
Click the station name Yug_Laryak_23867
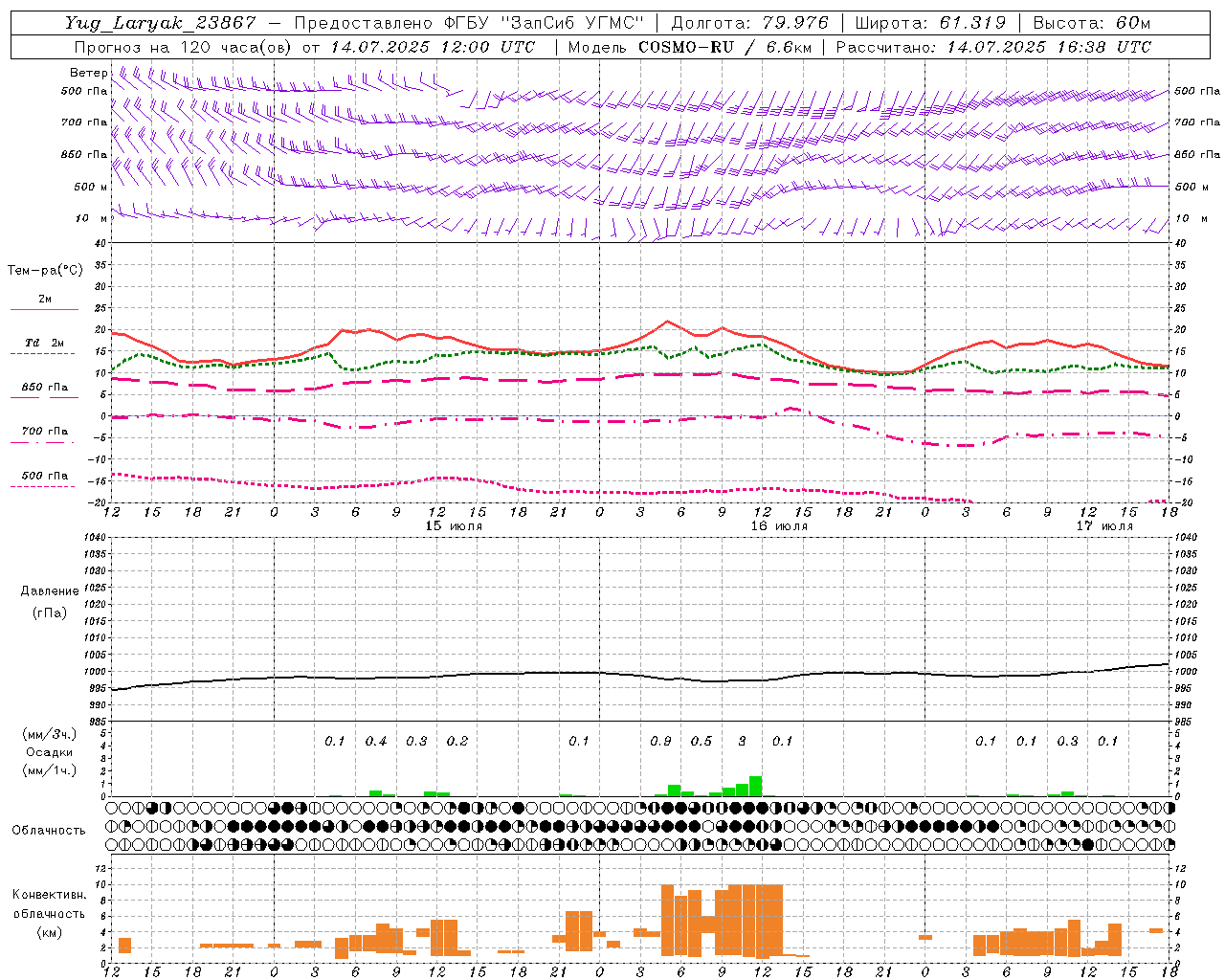click(161, 23)
